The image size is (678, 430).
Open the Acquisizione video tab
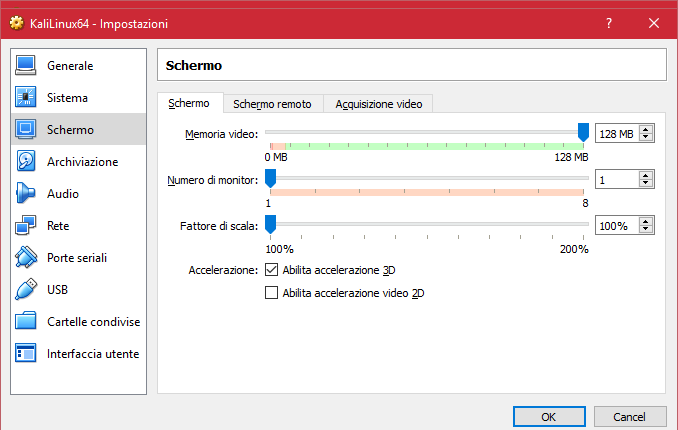378,104
